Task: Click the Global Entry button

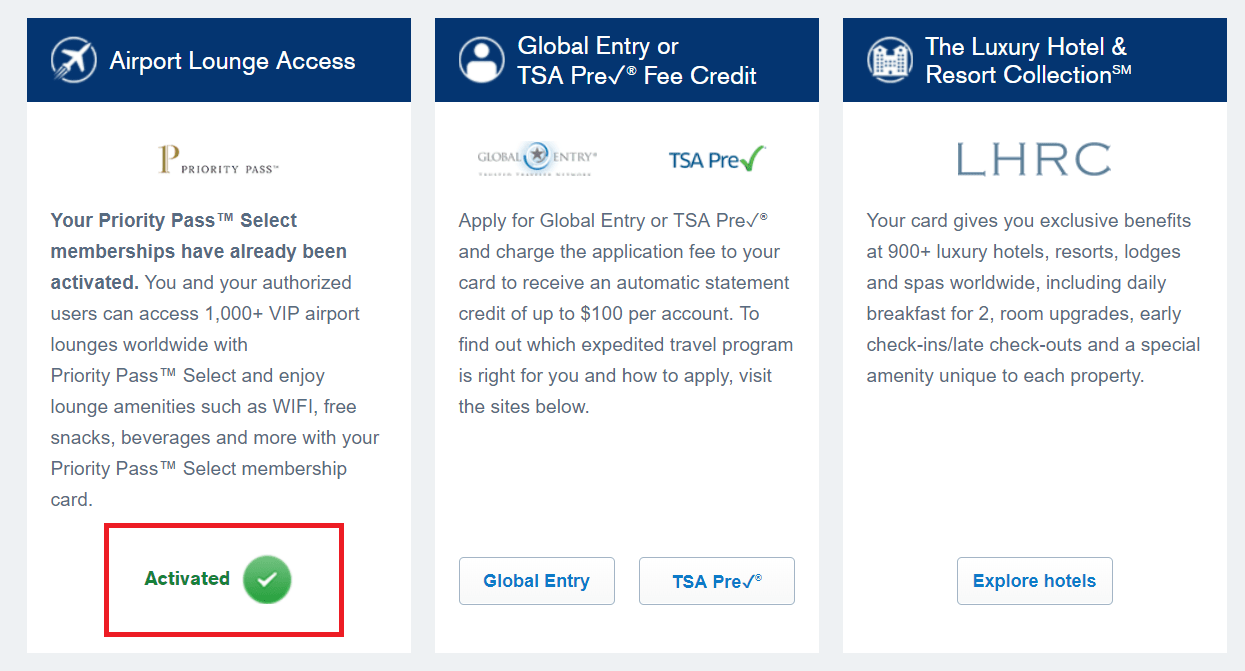Action: tap(536, 580)
